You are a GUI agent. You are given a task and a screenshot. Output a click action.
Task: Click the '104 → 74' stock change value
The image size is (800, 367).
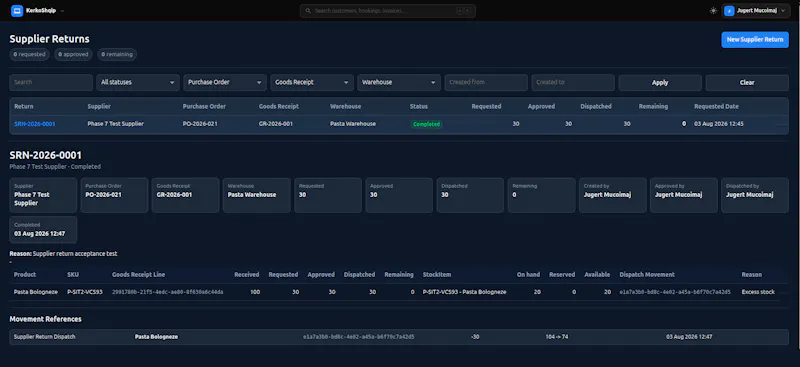coord(557,337)
